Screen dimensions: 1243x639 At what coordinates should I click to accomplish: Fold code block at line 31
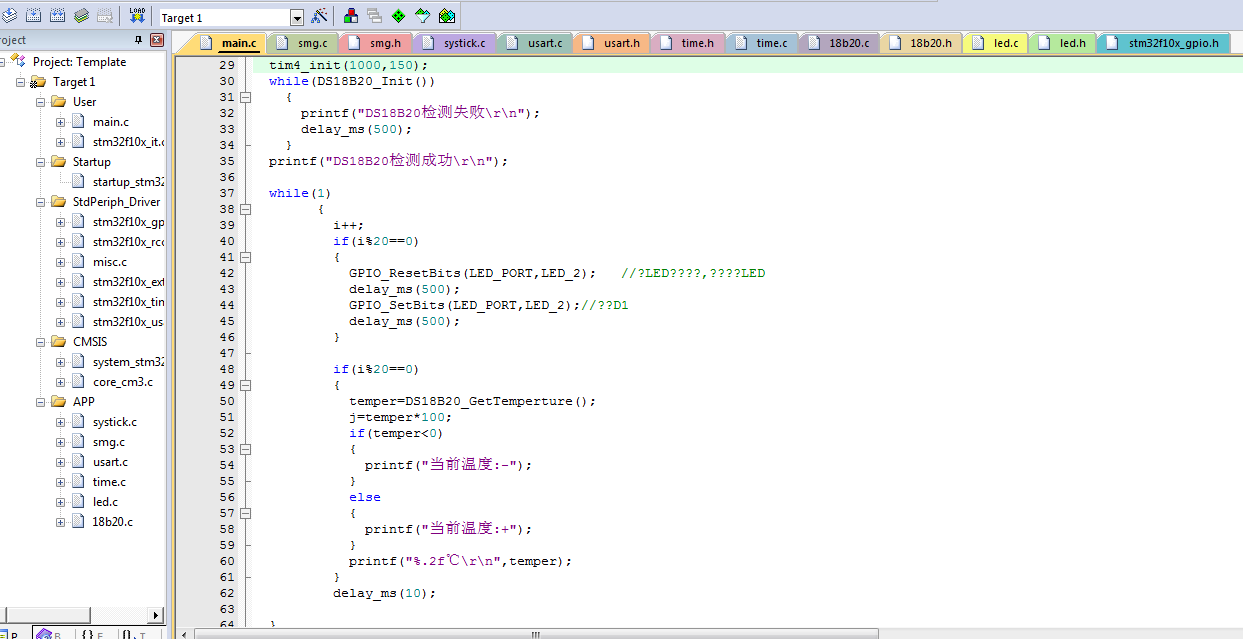[x=245, y=97]
